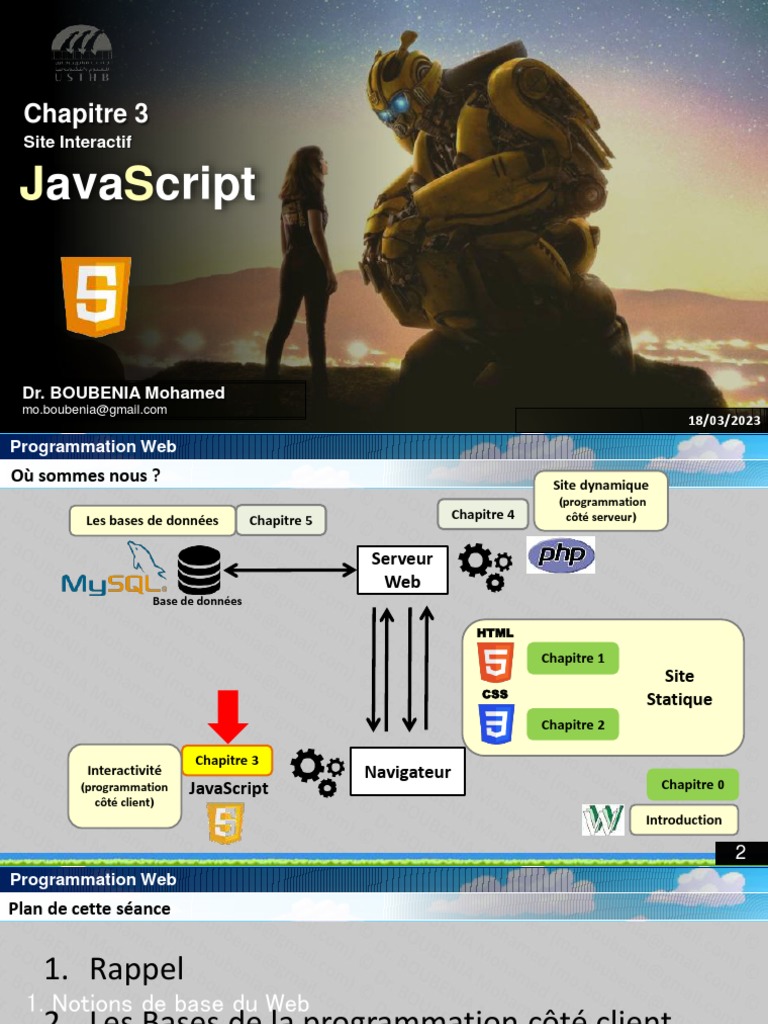Click the USTHB university logo on title slide
The height and width of the screenshot is (1024, 768).
82,53
